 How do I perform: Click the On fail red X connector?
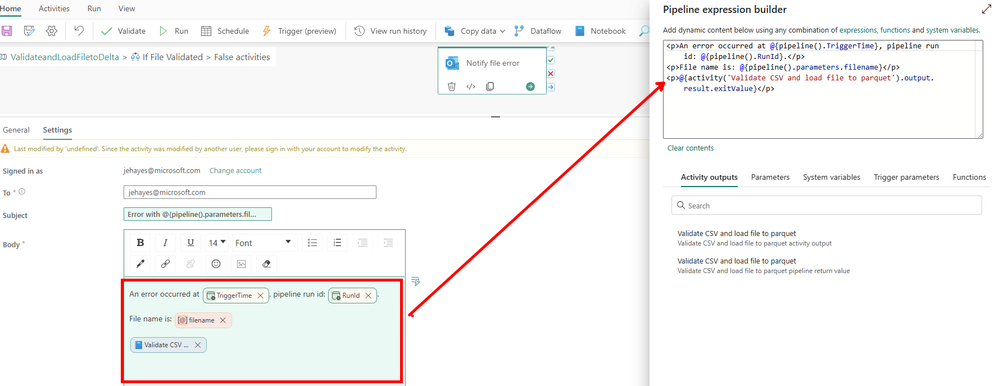[x=551, y=74]
